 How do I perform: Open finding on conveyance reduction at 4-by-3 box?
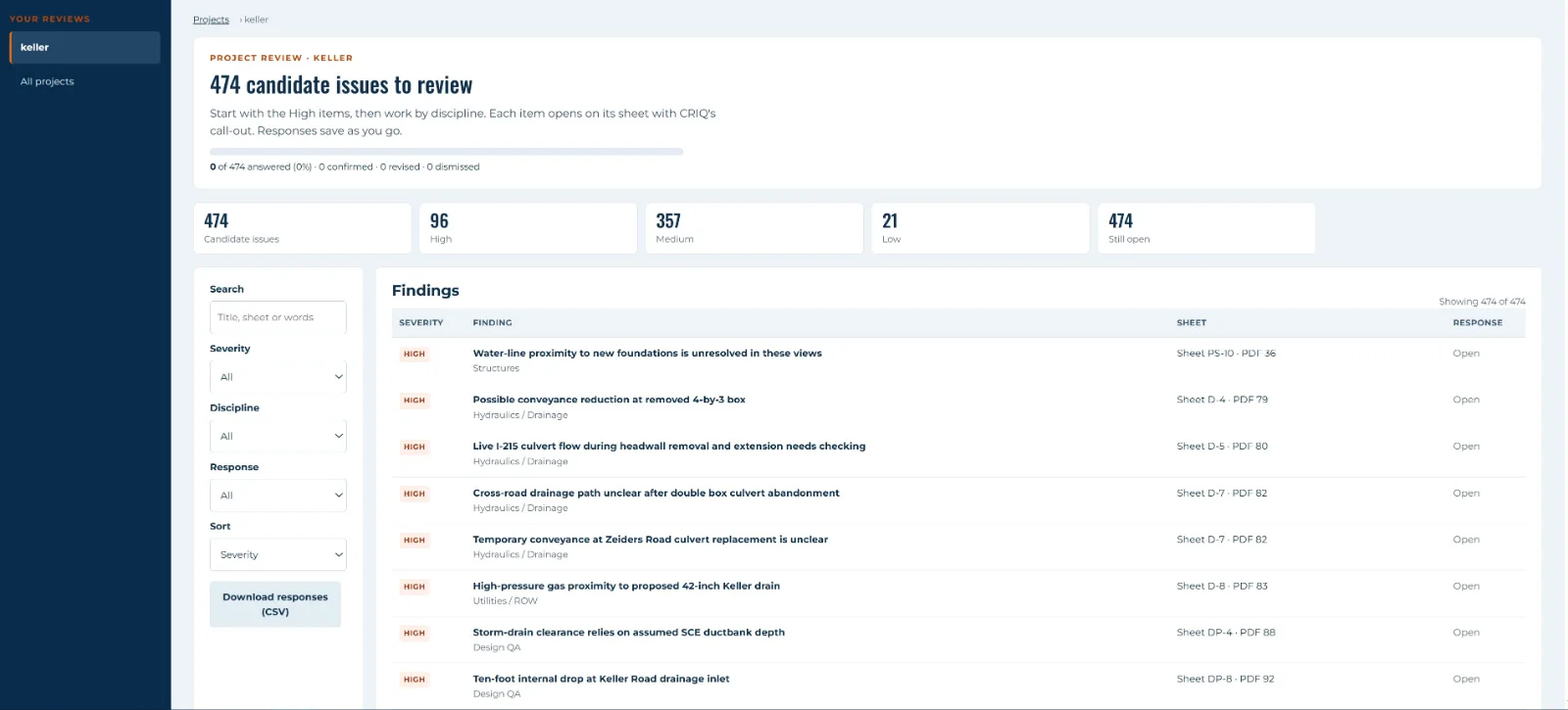609,400
